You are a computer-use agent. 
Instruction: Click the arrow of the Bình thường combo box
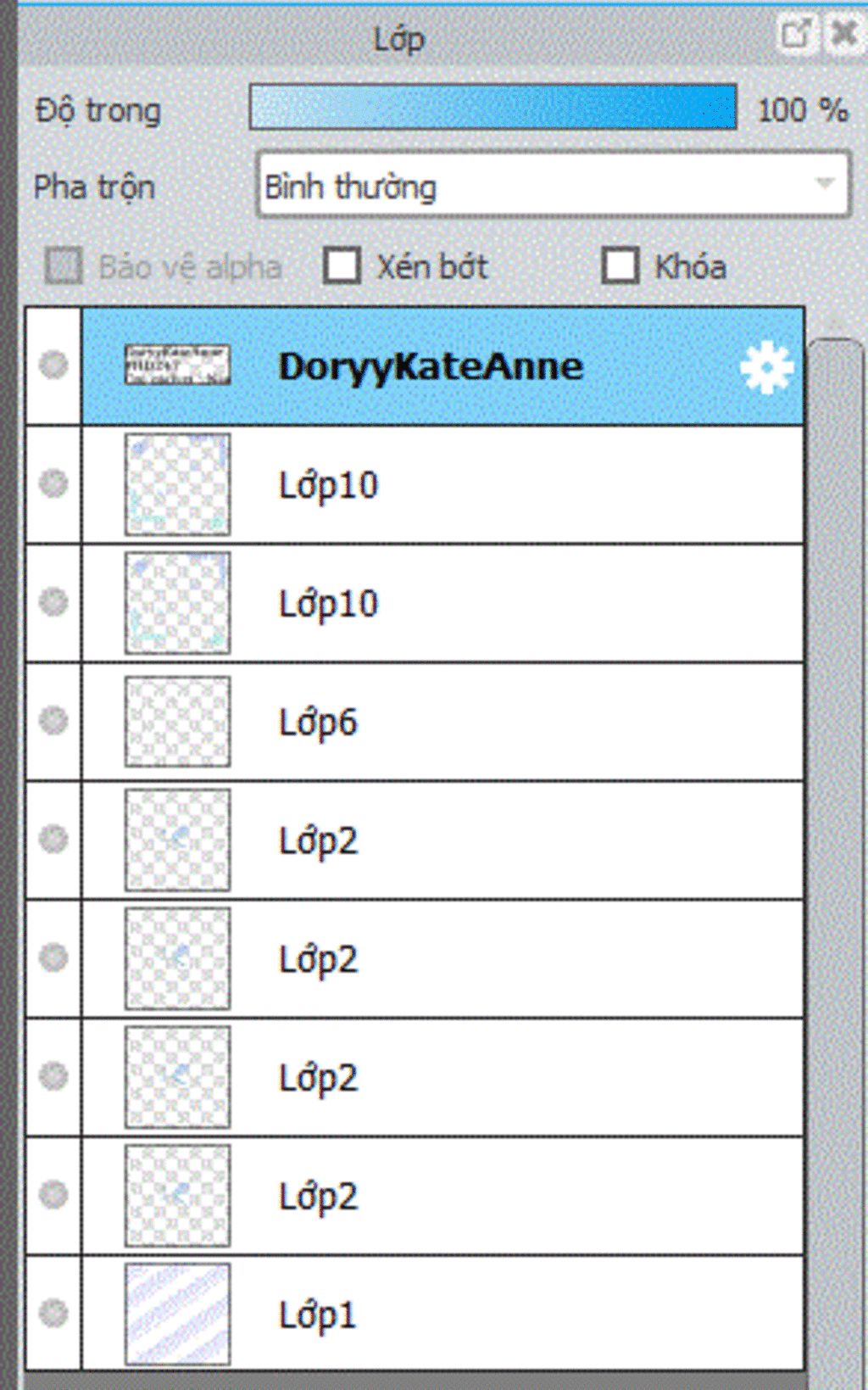[824, 183]
